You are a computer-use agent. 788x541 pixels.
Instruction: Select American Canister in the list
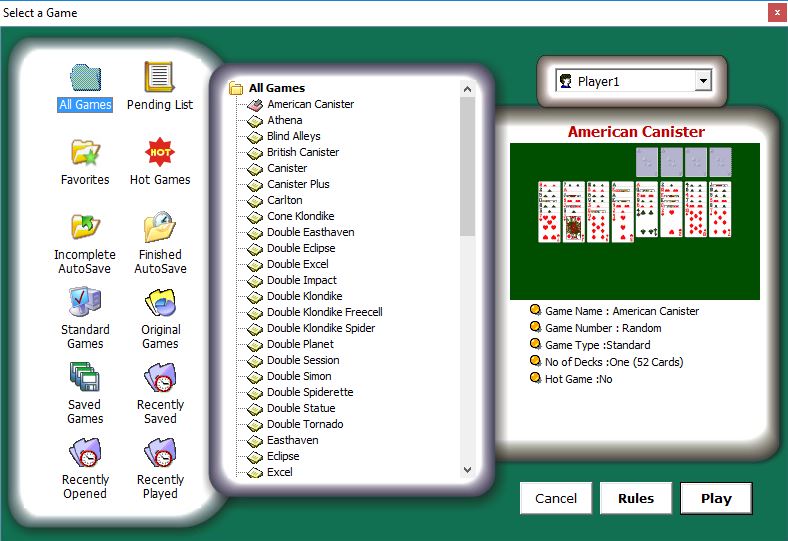point(311,104)
